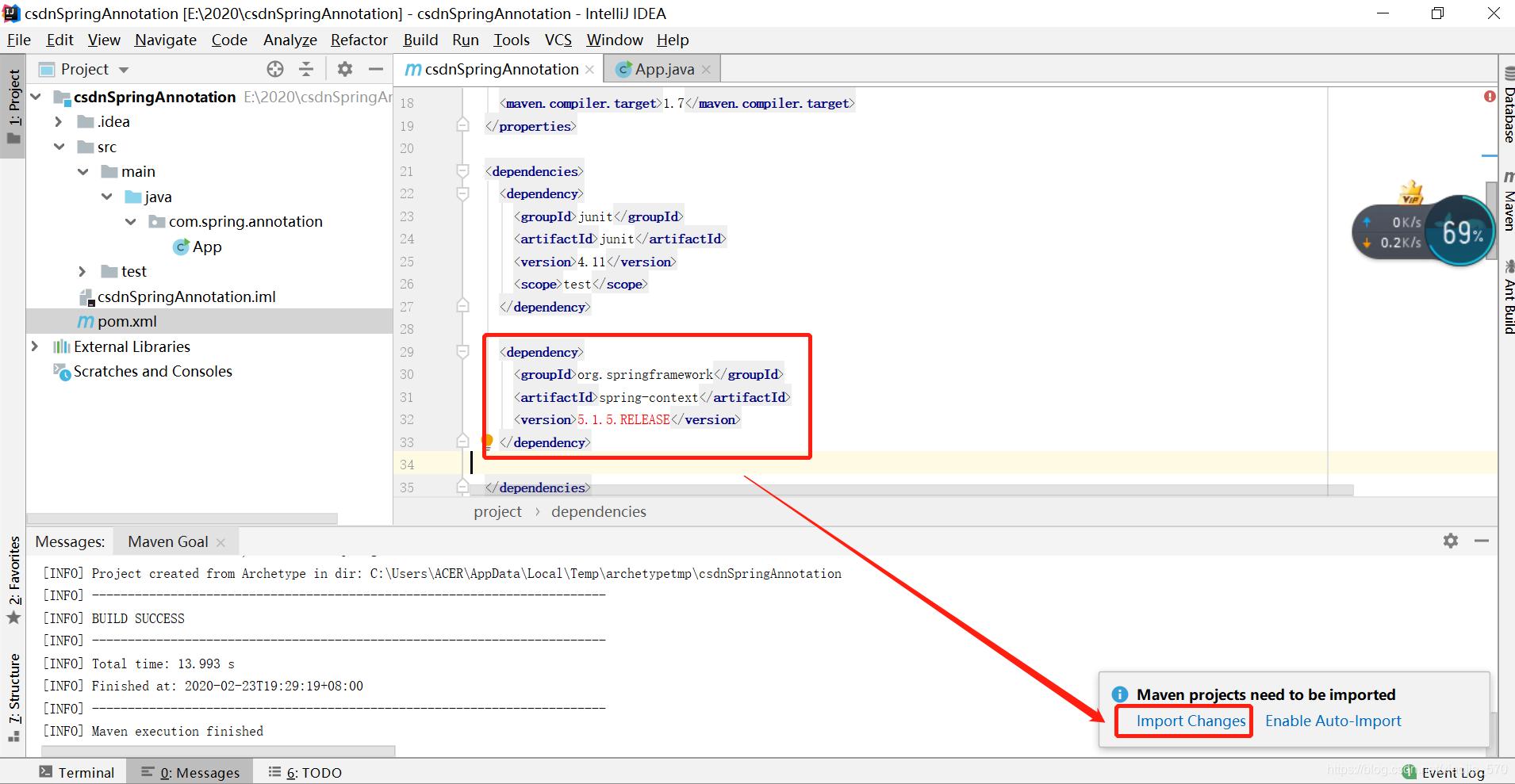Click the version 5.1.5.RELEASE text
Viewport: 1515px width, 784px height.
623,419
